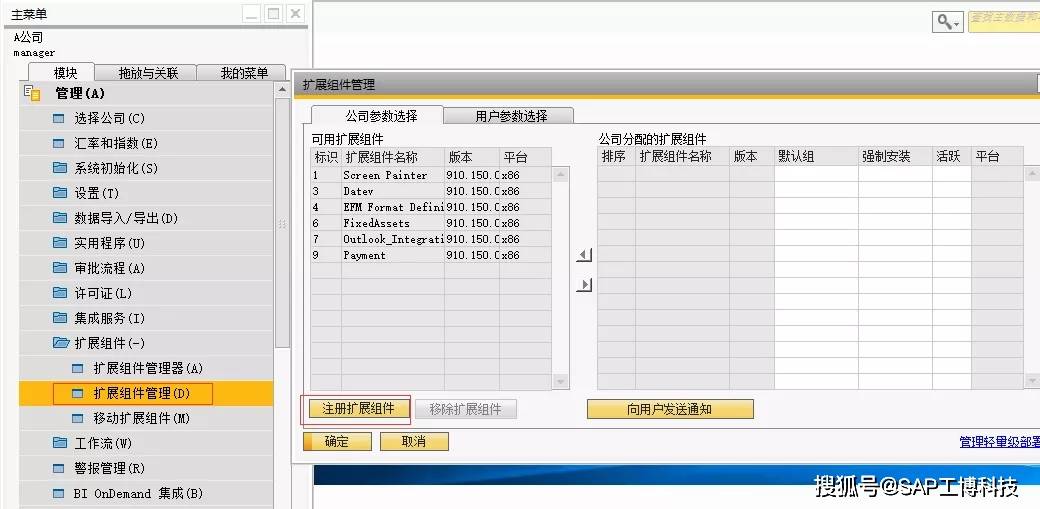Viewport: 1040px width, 509px height.
Task: Click the folder icon of 系统初始化(S)
Action: (60, 168)
